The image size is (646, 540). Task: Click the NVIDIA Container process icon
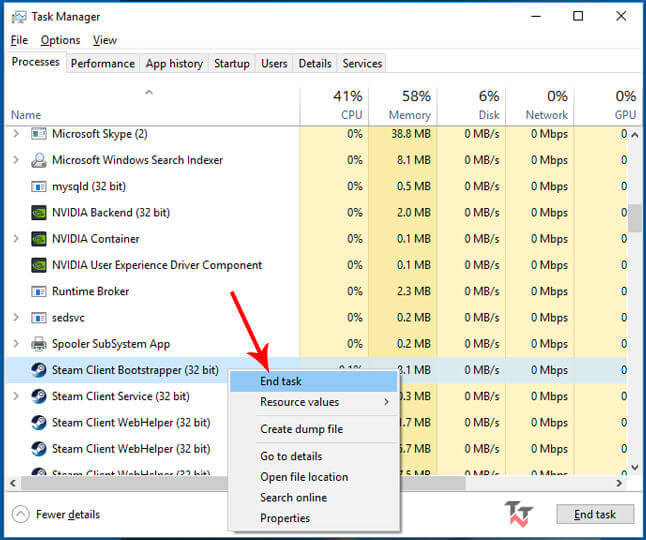click(x=39, y=239)
